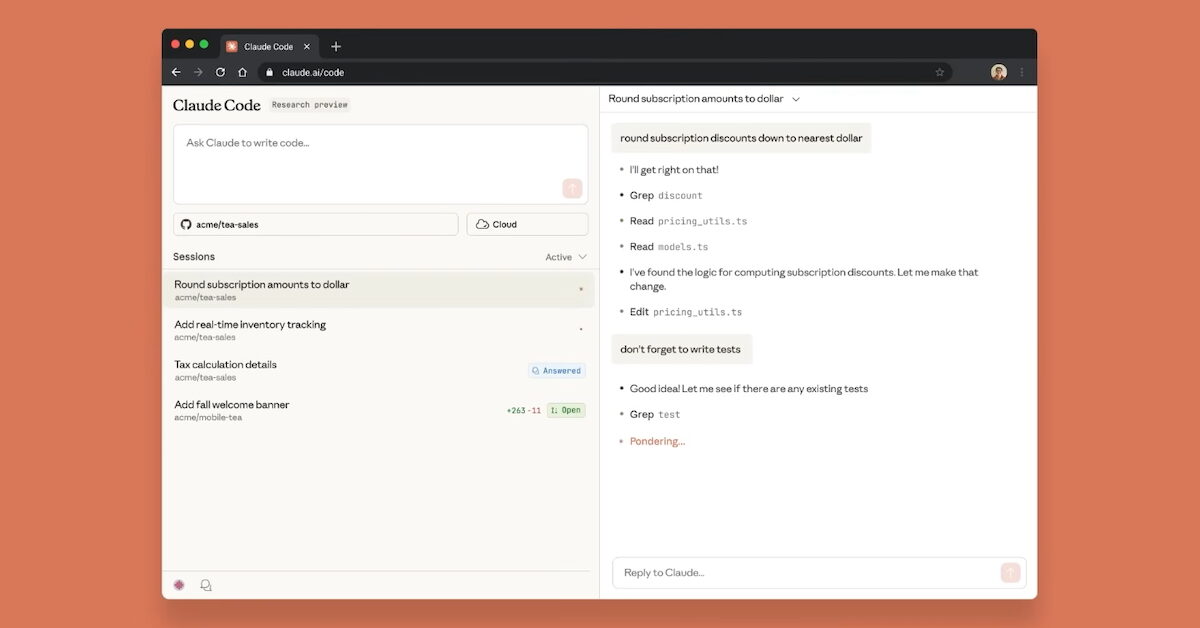Open the browser profile avatar
This screenshot has width=1200, height=628.
pyautogui.click(x=999, y=72)
